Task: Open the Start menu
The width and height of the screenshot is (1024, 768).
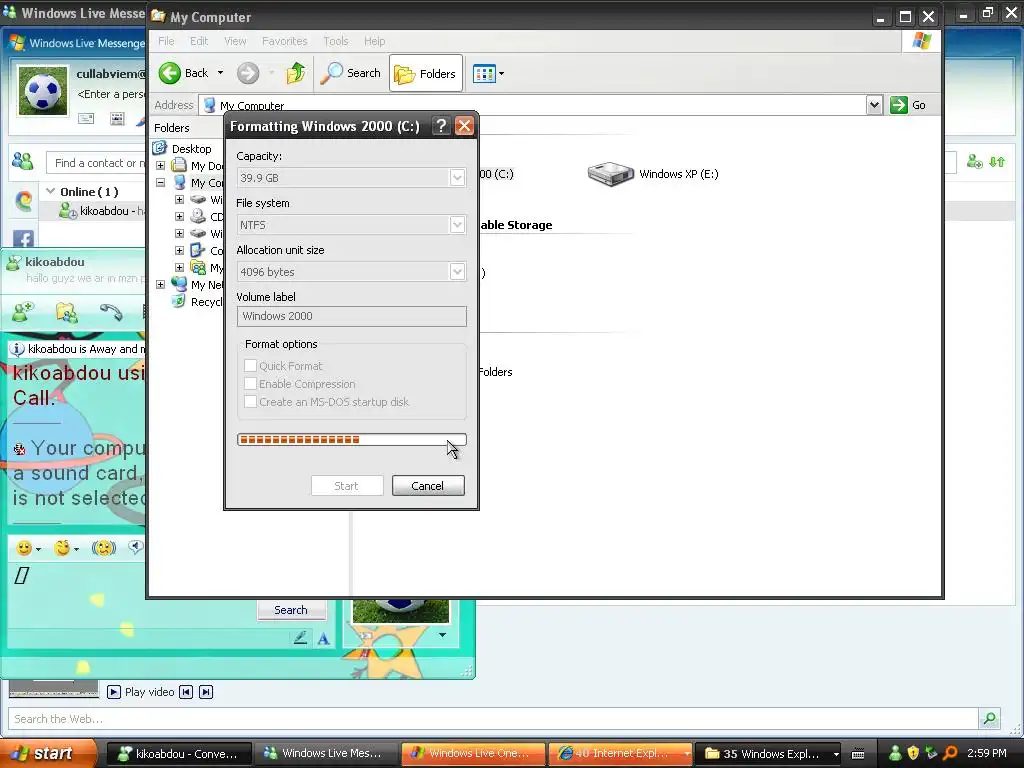Action: pyautogui.click(x=48, y=753)
